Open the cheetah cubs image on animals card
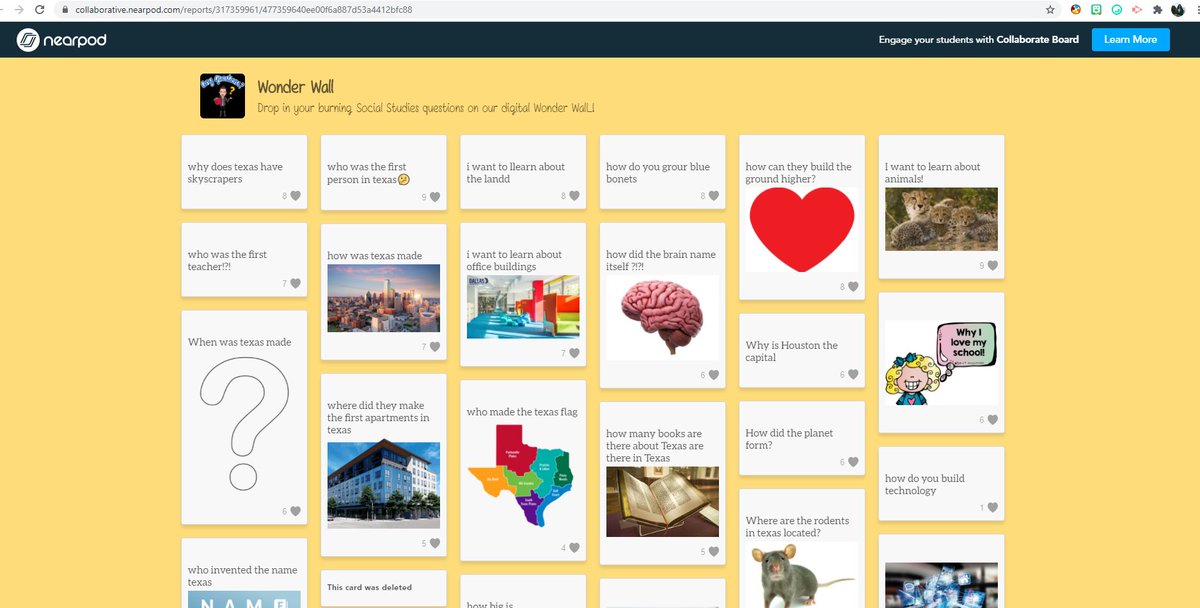This screenshot has width=1200, height=608. click(941, 219)
